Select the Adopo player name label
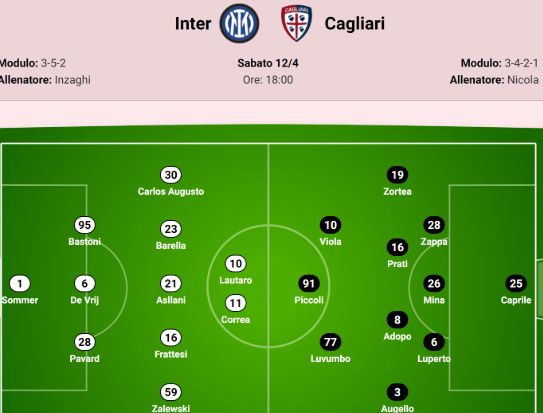 tap(397, 336)
